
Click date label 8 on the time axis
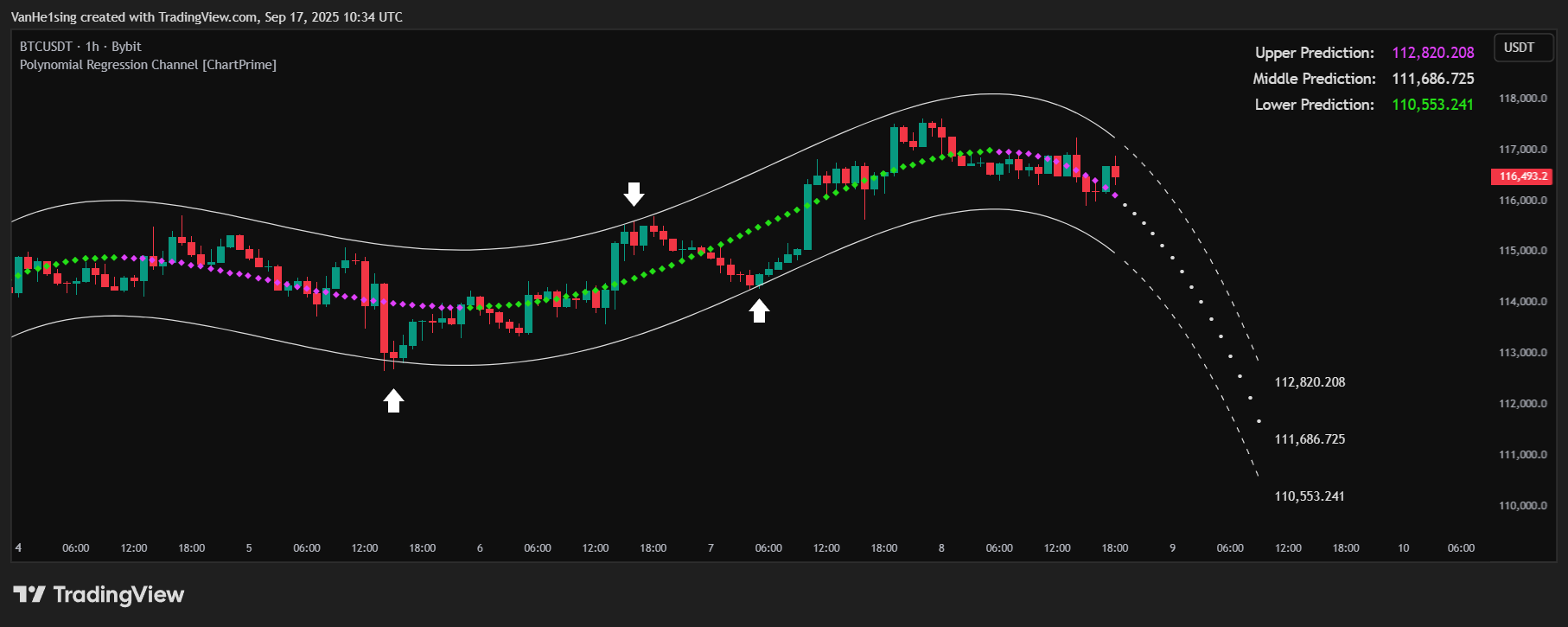pos(941,548)
